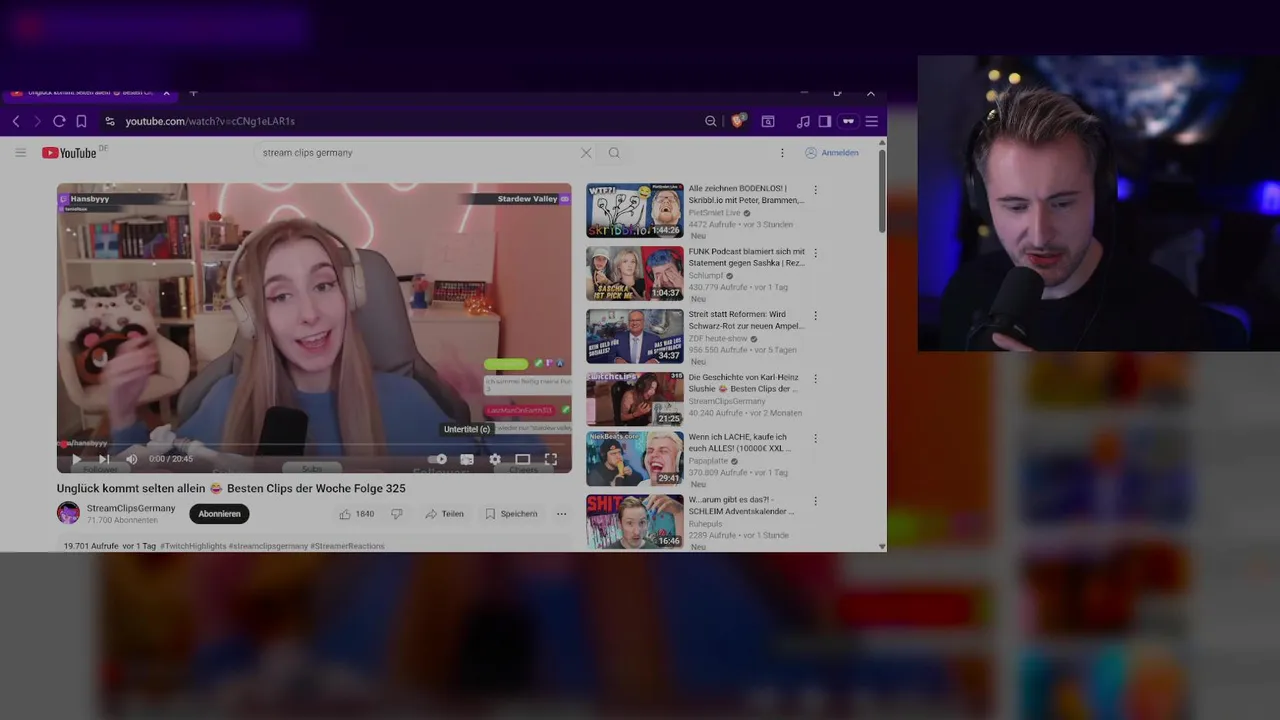Skip to the next video
This screenshot has height=720, width=1280.
[104, 459]
